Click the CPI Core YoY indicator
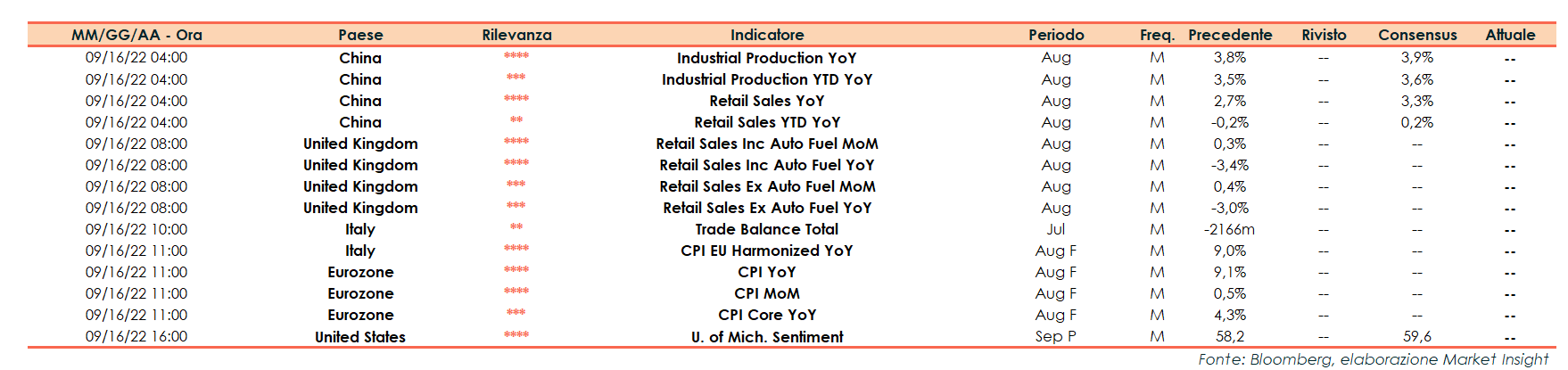Viewport: 1568px width, 370px height. coord(767,315)
